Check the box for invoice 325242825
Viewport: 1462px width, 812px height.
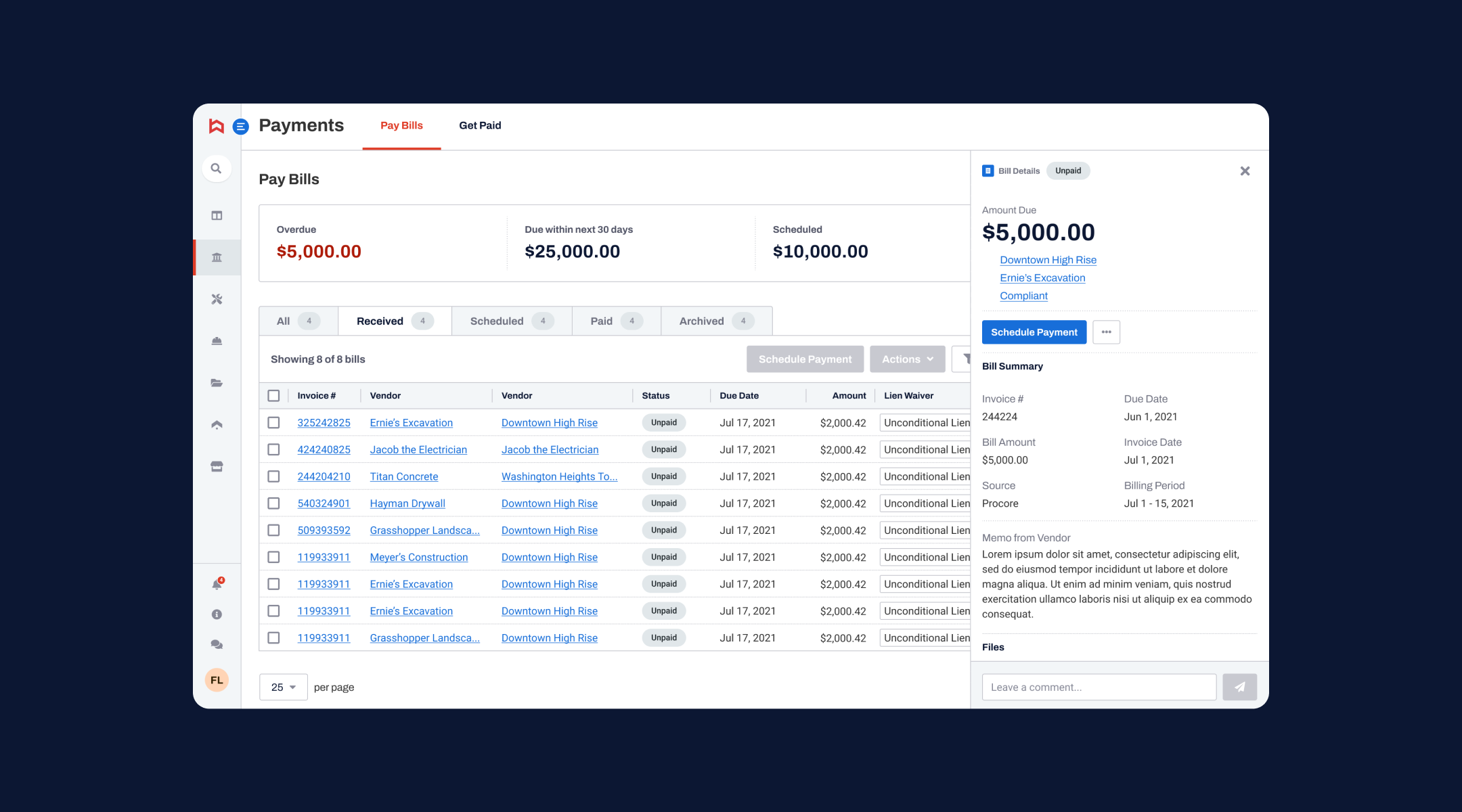pos(273,423)
